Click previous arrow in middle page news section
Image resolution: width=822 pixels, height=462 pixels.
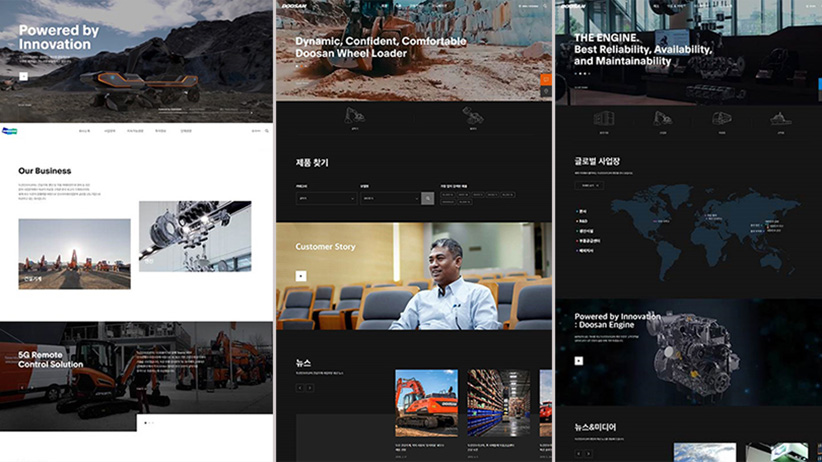click(x=300, y=388)
